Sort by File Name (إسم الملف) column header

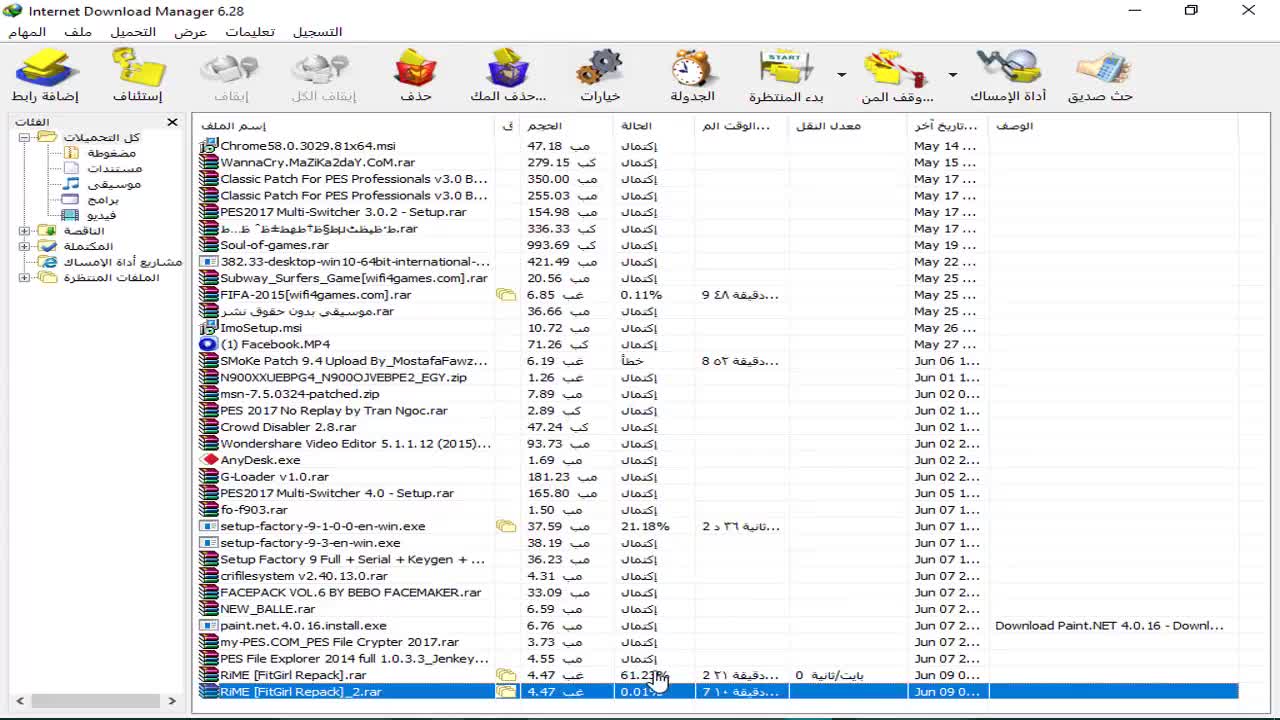tap(344, 126)
